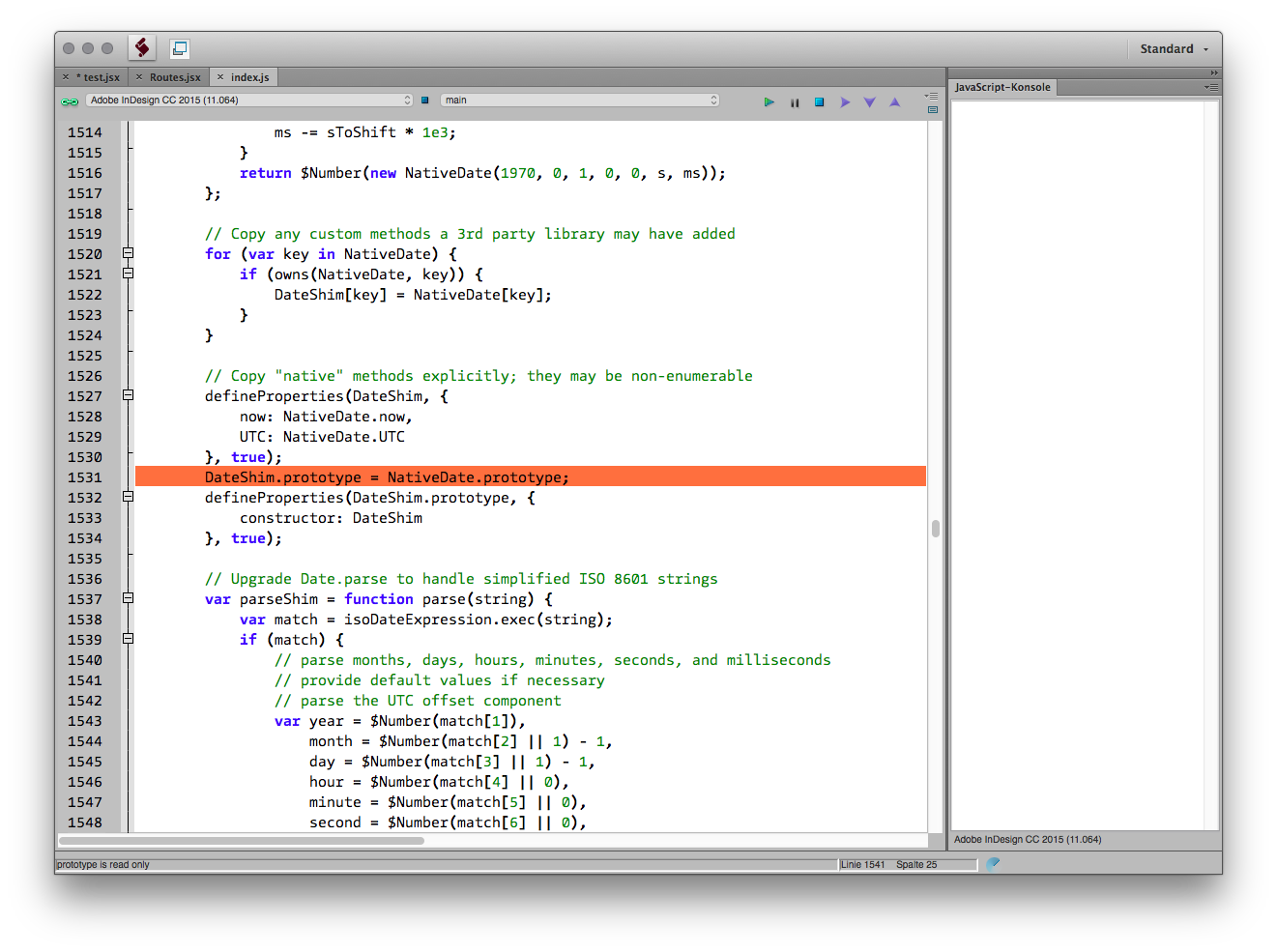1277x952 pixels.
Task: Click 'now: NativeDate.now,' code line
Action: pyautogui.click(x=326, y=417)
